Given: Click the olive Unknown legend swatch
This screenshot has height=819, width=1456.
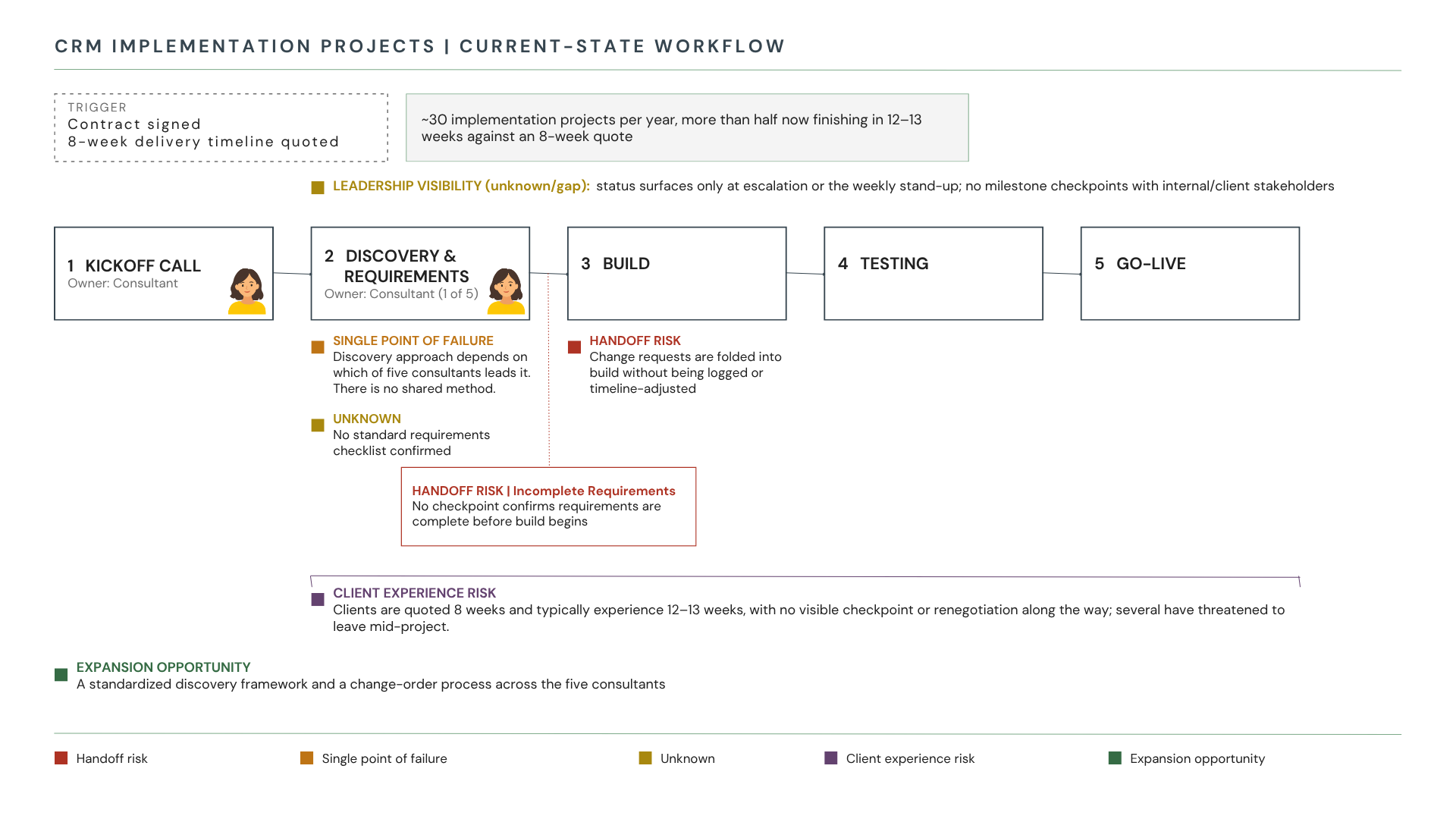Looking at the screenshot, I should tap(645, 758).
